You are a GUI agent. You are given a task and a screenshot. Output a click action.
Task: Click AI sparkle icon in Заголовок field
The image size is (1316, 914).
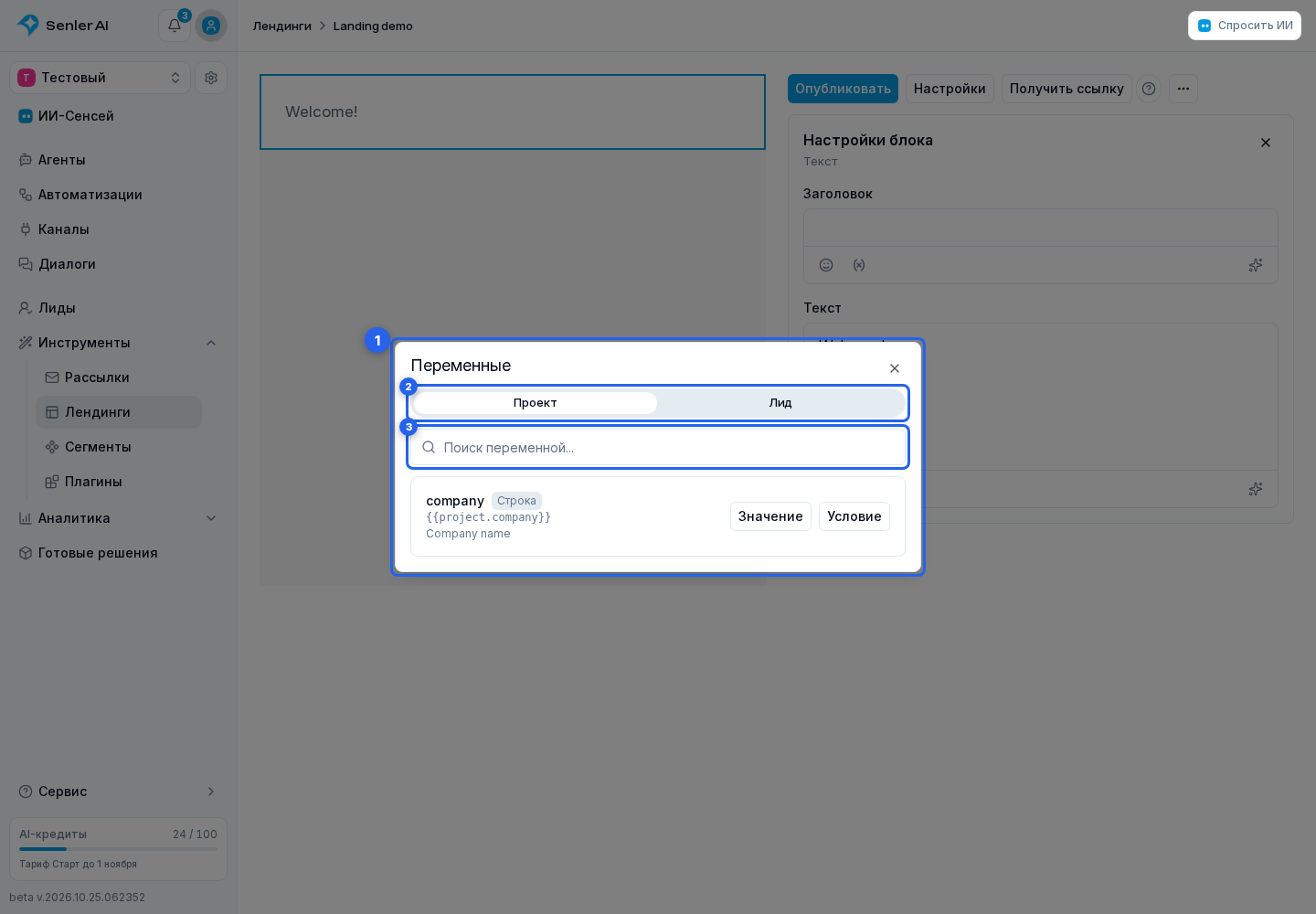1256,265
